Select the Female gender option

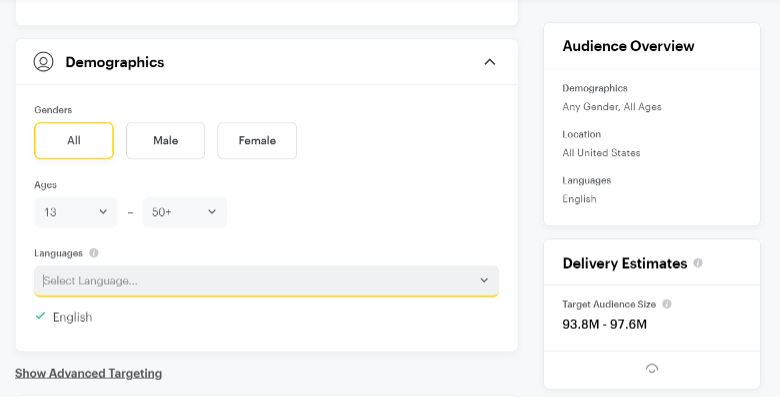pos(257,141)
